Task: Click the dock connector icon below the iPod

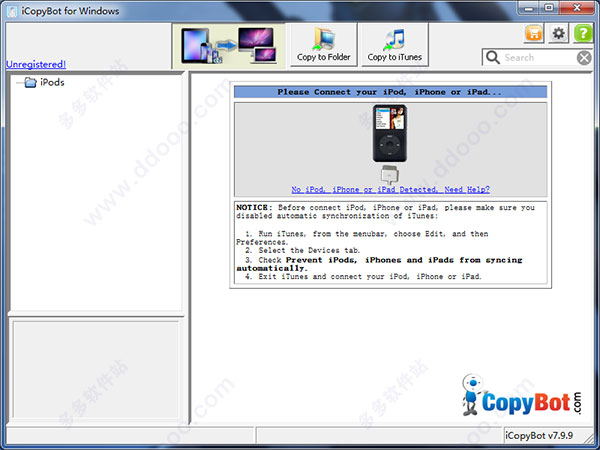Action: tap(390, 174)
